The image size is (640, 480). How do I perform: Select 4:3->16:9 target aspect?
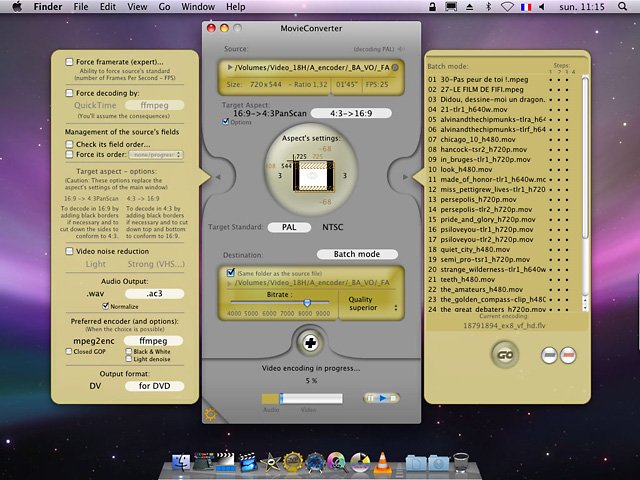pos(351,113)
